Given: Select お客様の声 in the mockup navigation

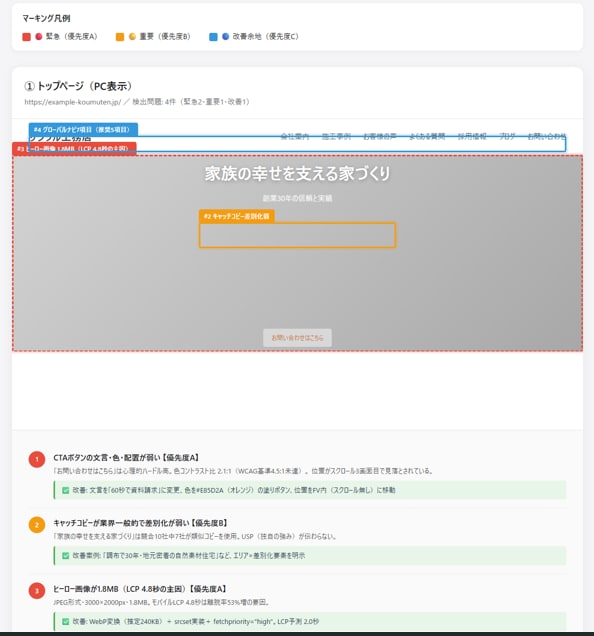Looking at the screenshot, I should 380,137.
